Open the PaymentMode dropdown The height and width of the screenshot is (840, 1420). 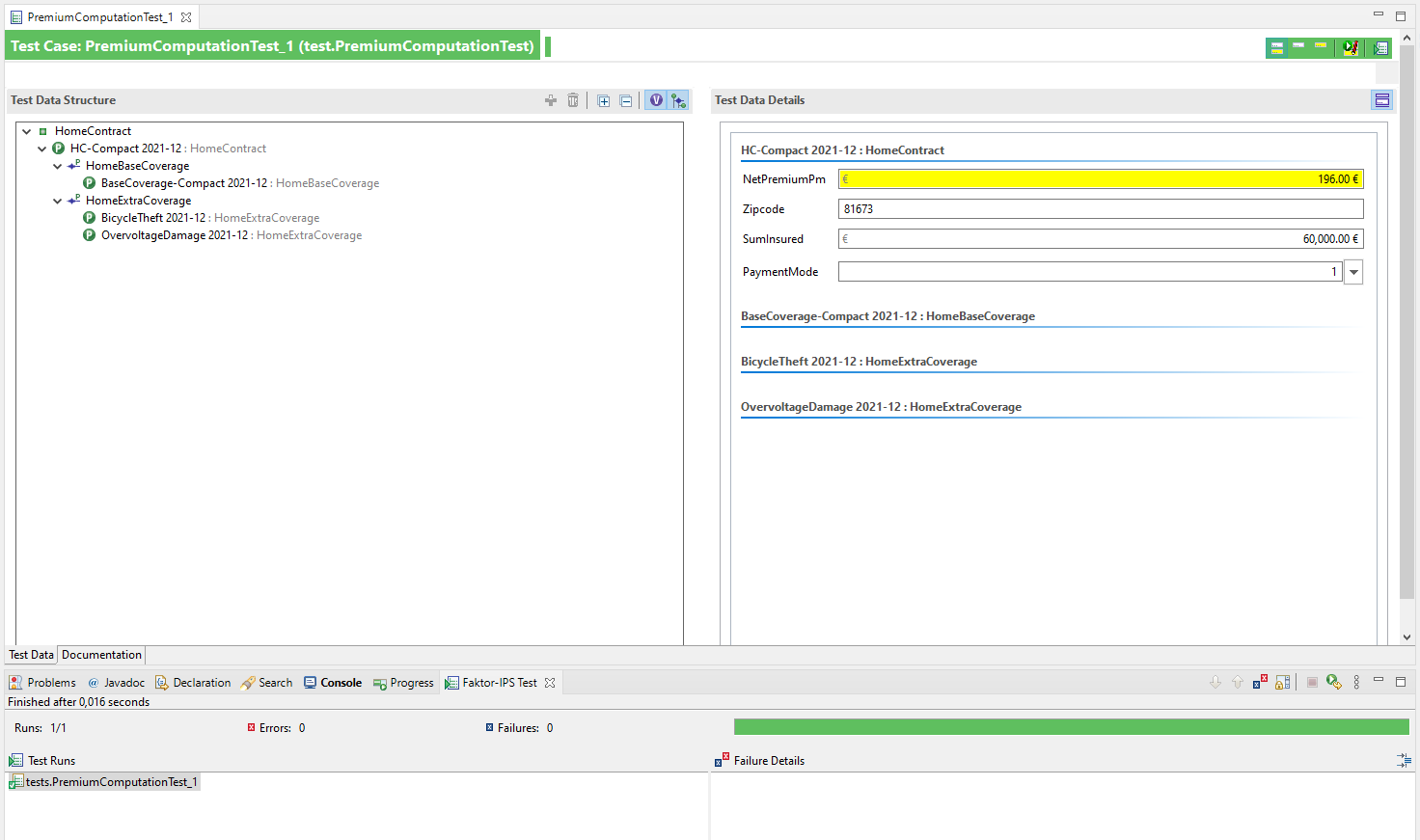(x=1352, y=271)
